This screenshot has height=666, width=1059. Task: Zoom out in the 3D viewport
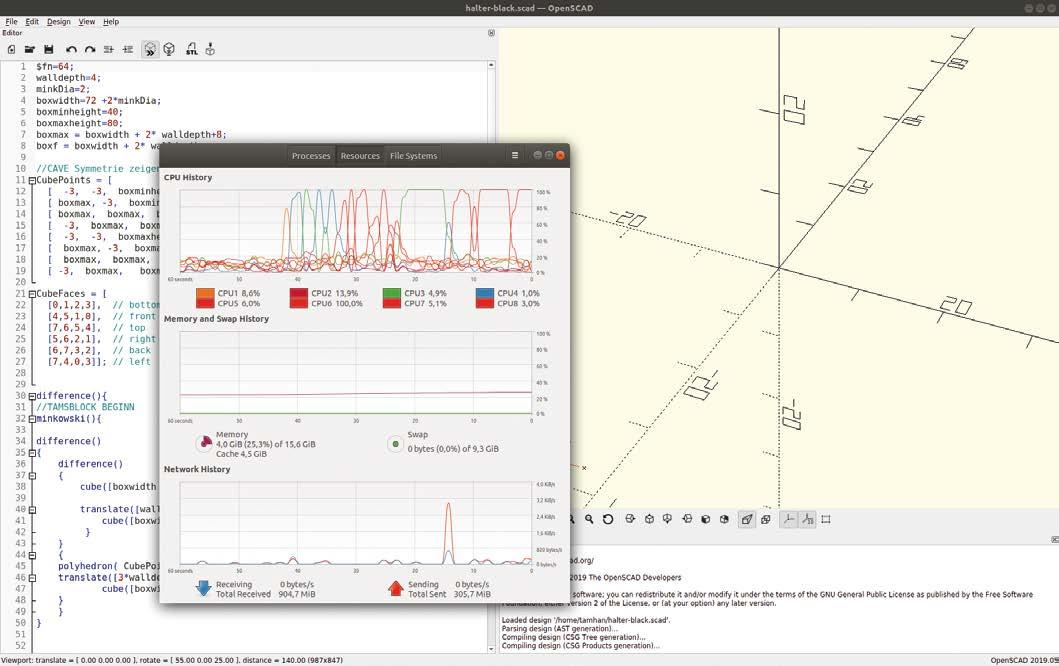(x=589, y=519)
